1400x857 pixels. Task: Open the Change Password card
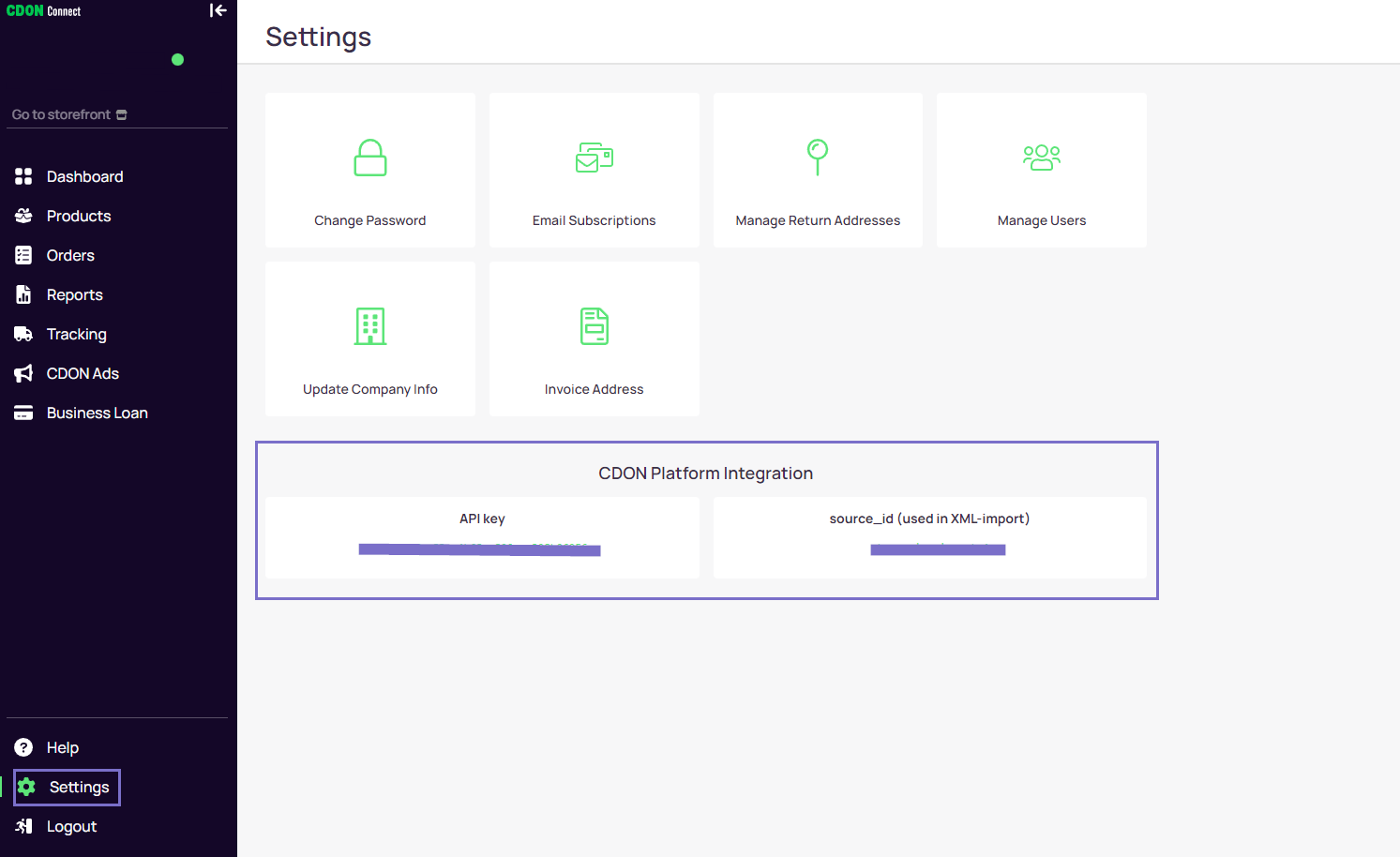coord(370,170)
